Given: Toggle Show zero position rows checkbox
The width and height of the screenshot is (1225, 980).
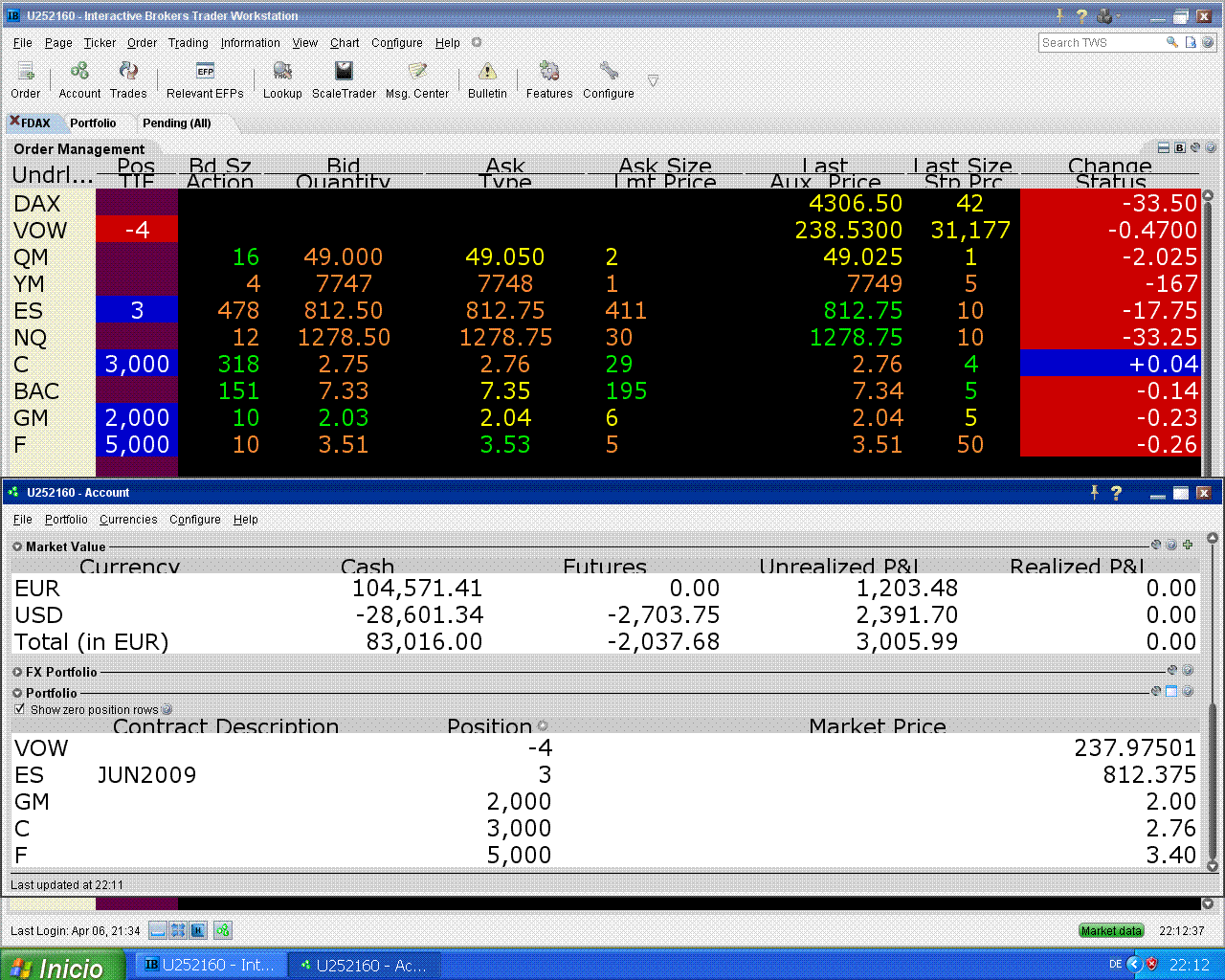Looking at the screenshot, I should pyautogui.click(x=20, y=709).
